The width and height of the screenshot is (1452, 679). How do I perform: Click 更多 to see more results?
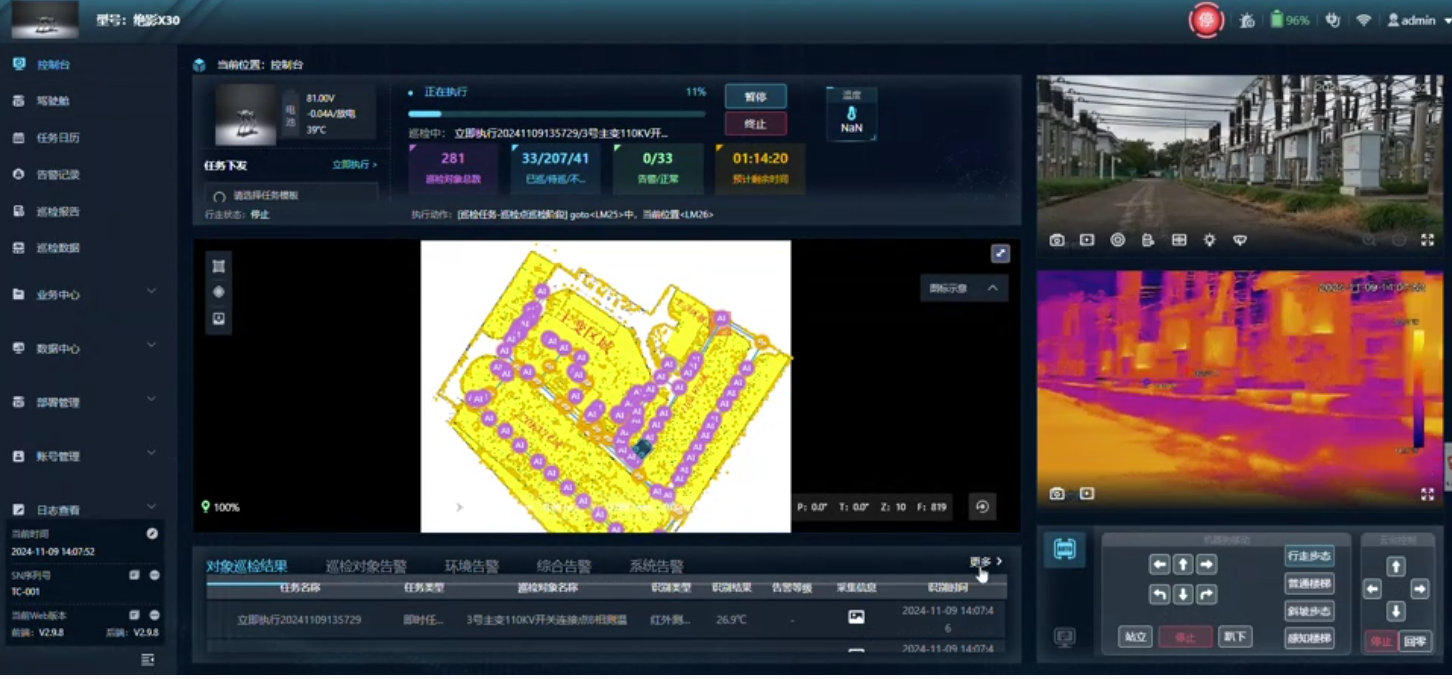[x=985, y=562]
